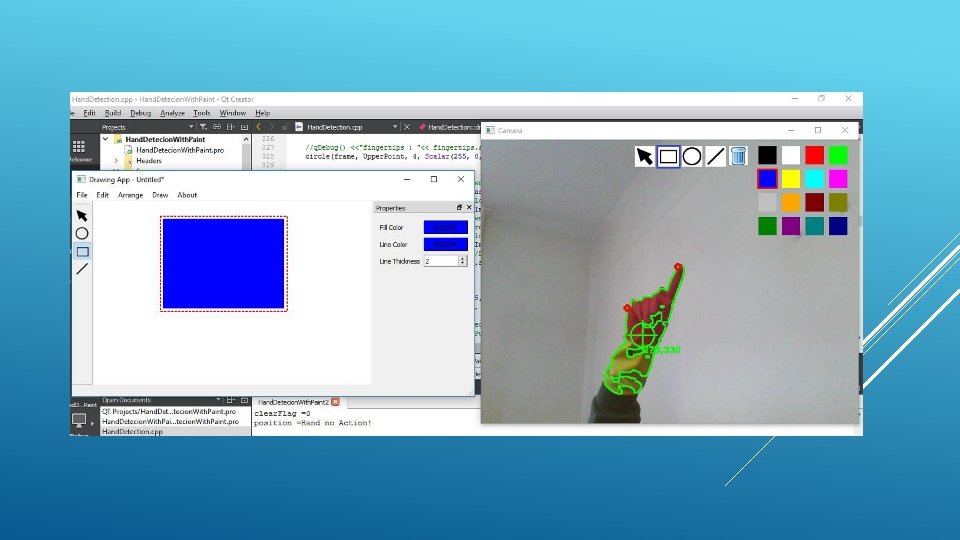960x540 pixels.
Task: Pick the olive color swatch
Action: (838, 202)
